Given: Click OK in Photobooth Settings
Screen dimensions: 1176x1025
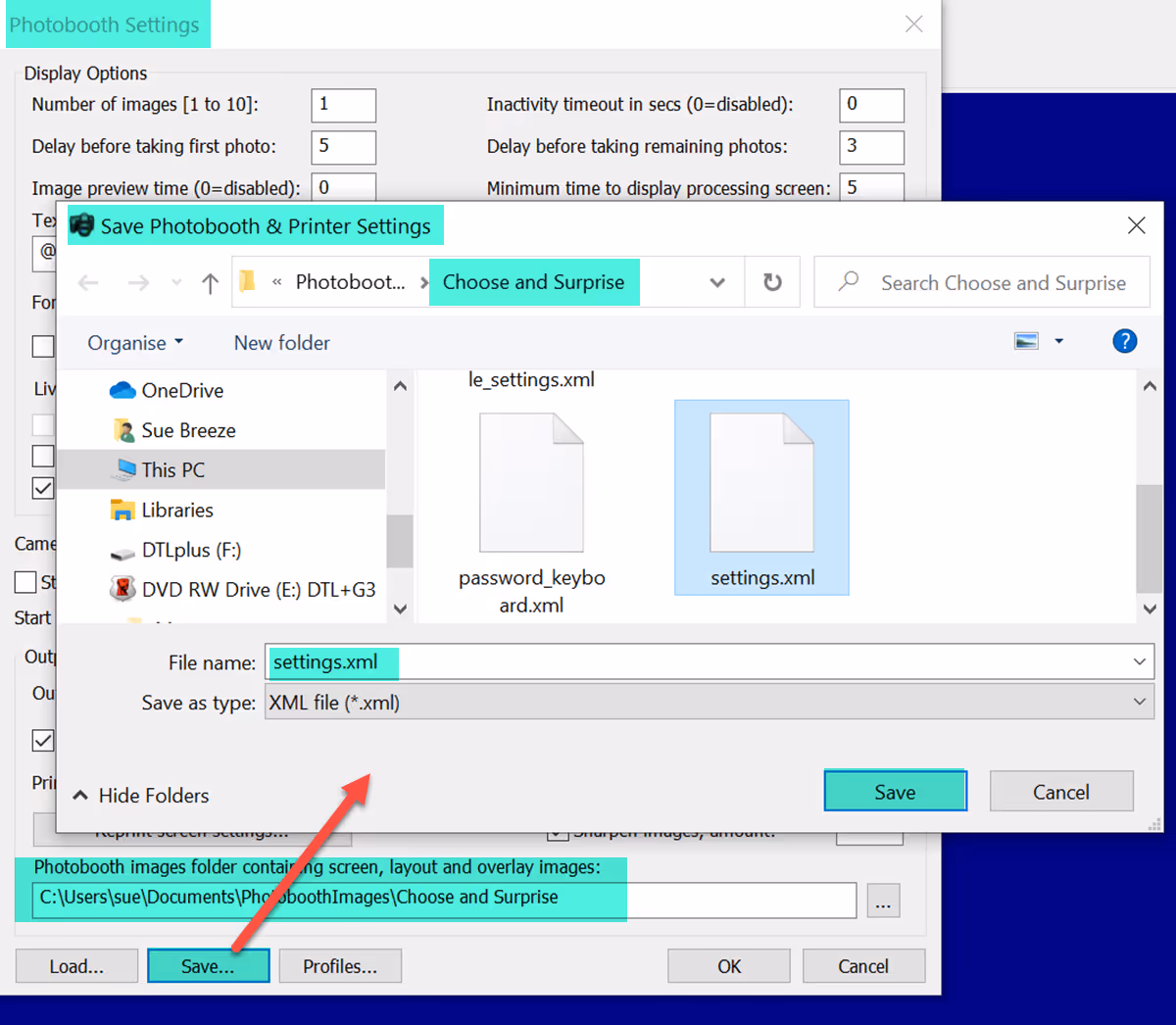Looking at the screenshot, I should click(x=729, y=966).
